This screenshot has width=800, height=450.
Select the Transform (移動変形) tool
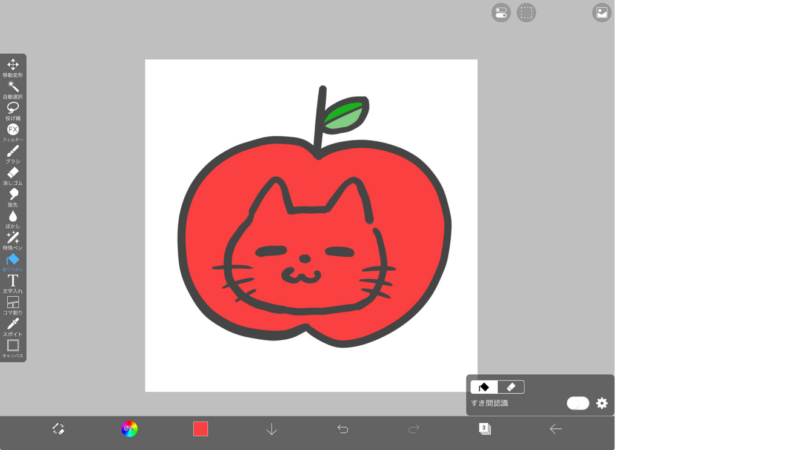tap(13, 66)
